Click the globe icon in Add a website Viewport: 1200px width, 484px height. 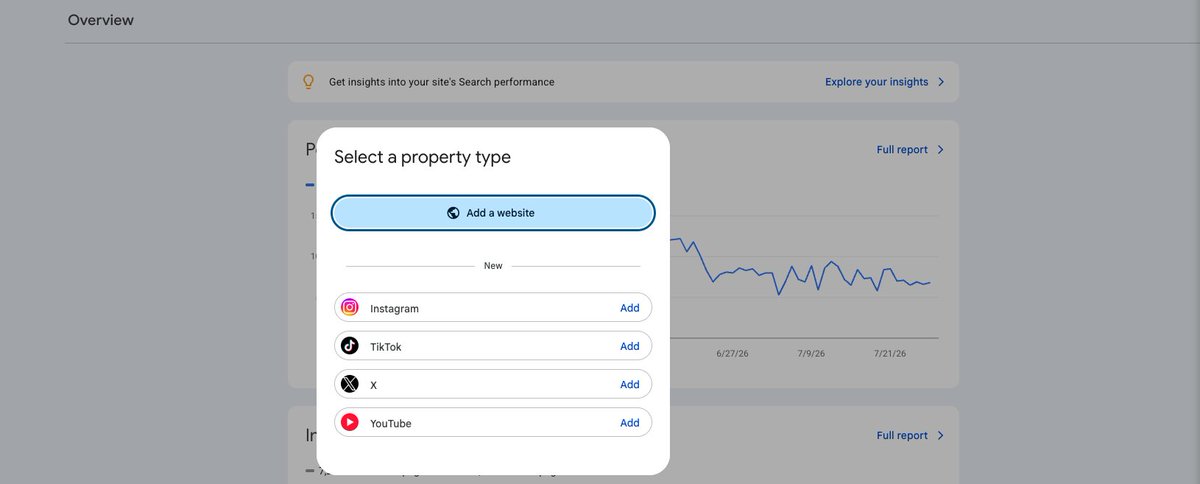click(x=453, y=213)
